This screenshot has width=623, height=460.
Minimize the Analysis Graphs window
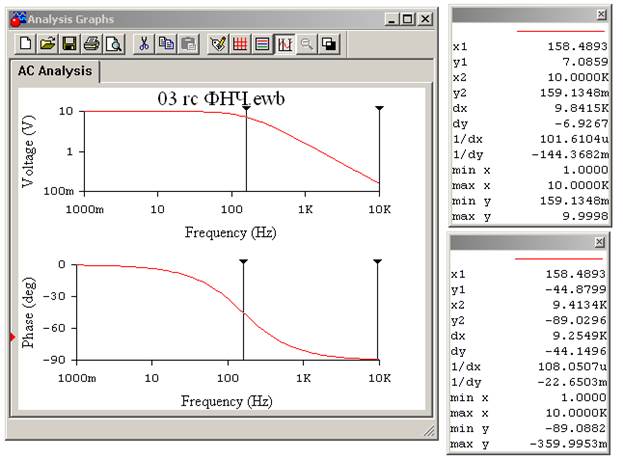391,19
